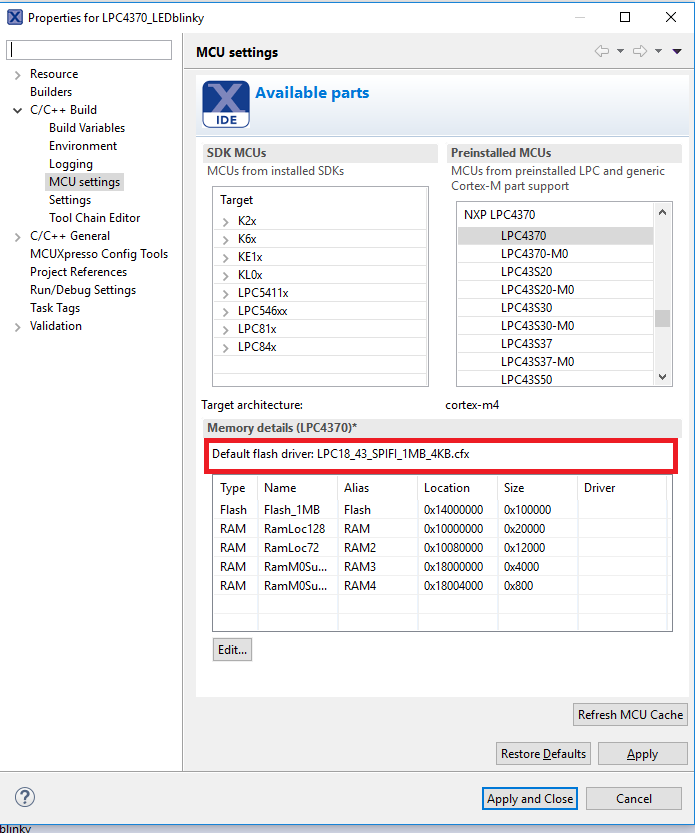695x833 pixels.
Task: Click Restore Defaults button
Action: point(543,754)
